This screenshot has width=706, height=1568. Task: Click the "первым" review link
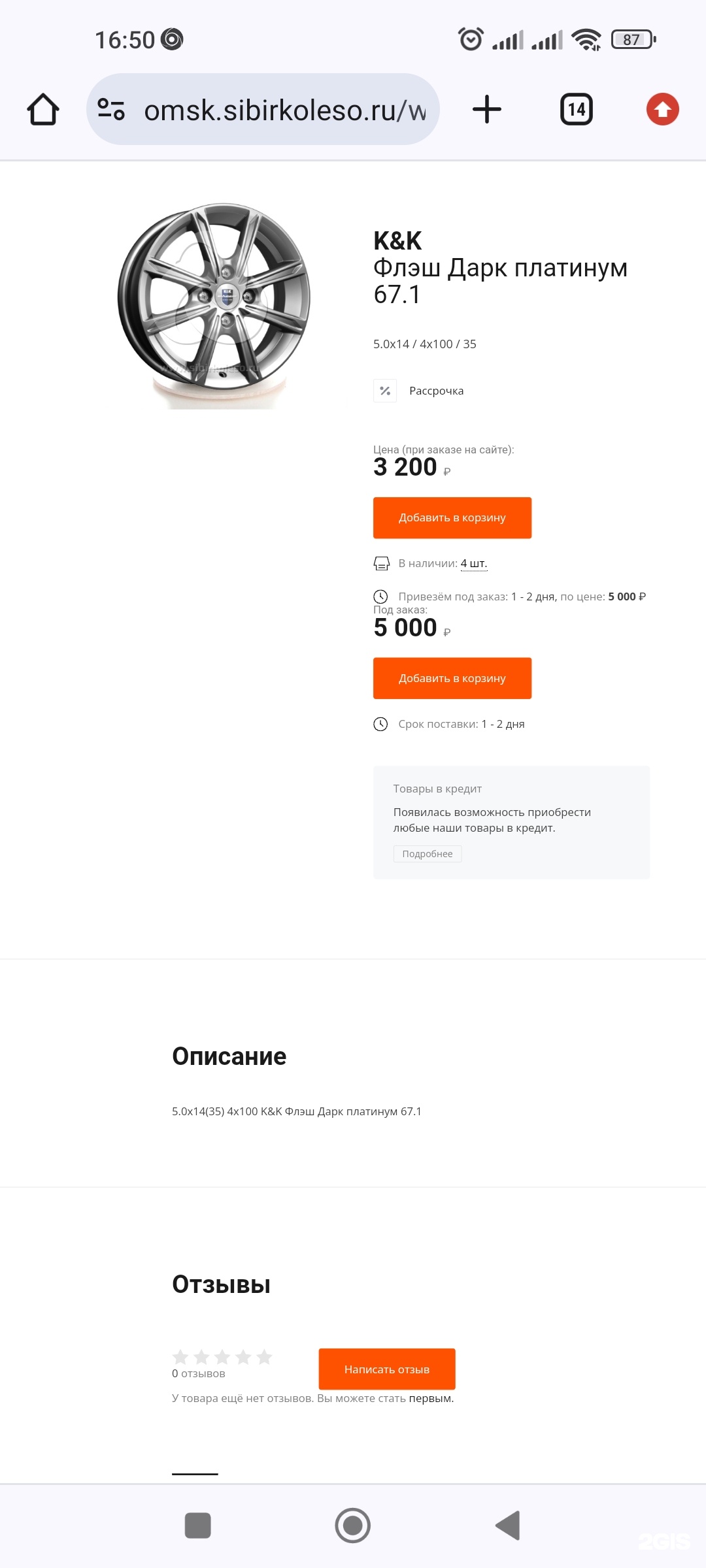(x=431, y=1398)
